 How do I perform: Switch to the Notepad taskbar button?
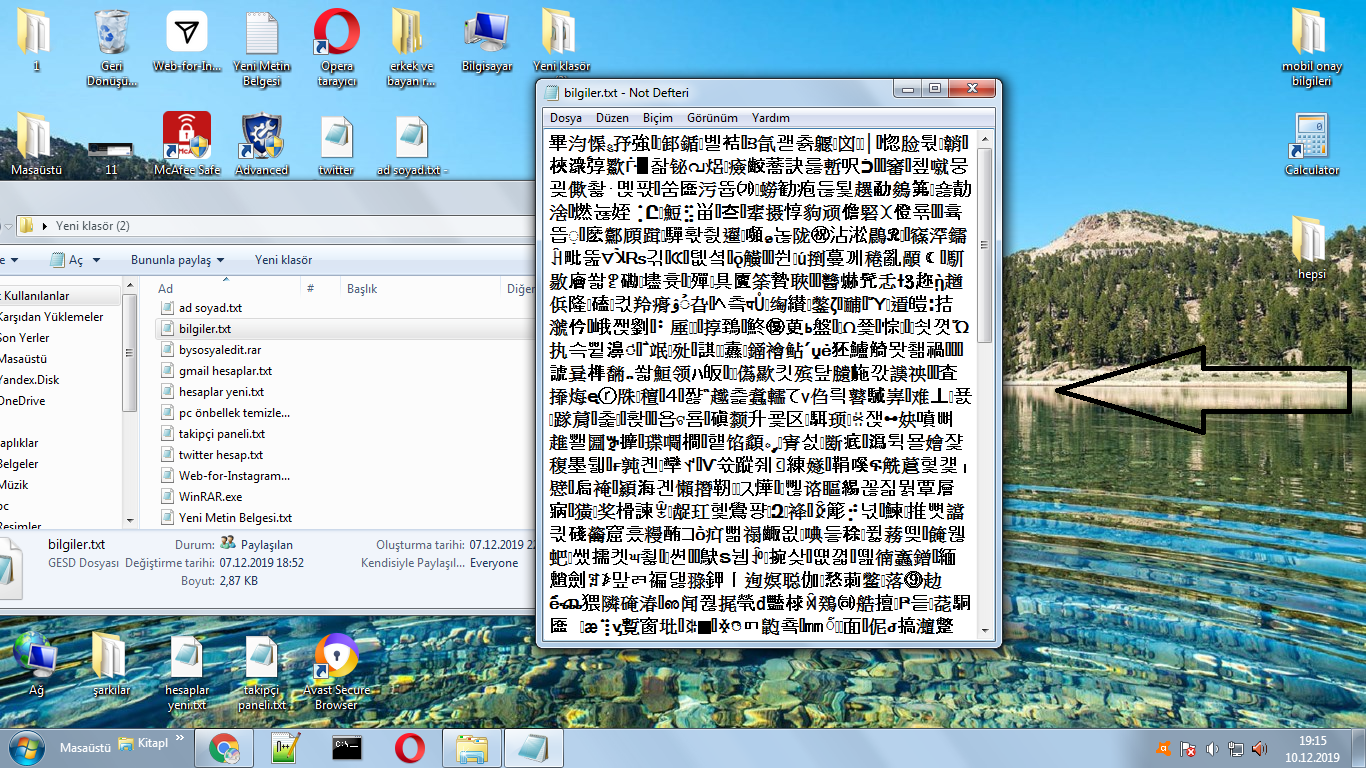[x=534, y=748]
